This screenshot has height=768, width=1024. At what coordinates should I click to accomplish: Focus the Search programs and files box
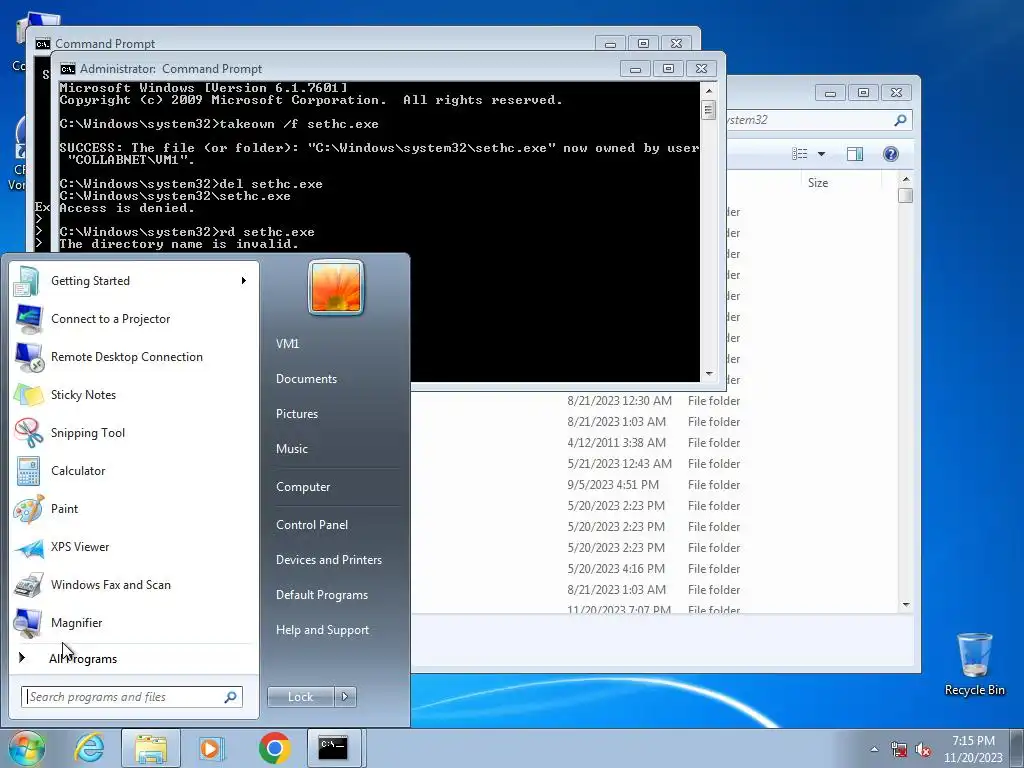point(124,697)
